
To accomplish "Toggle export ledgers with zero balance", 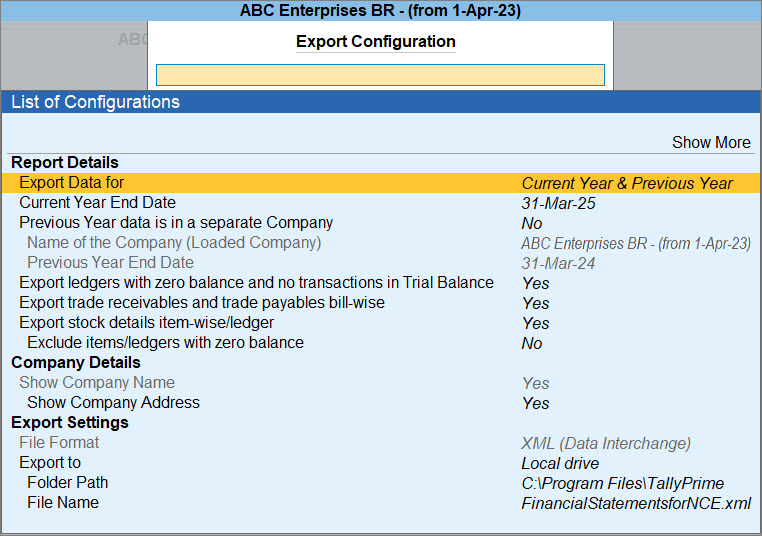I will click(x=381, y=283).
